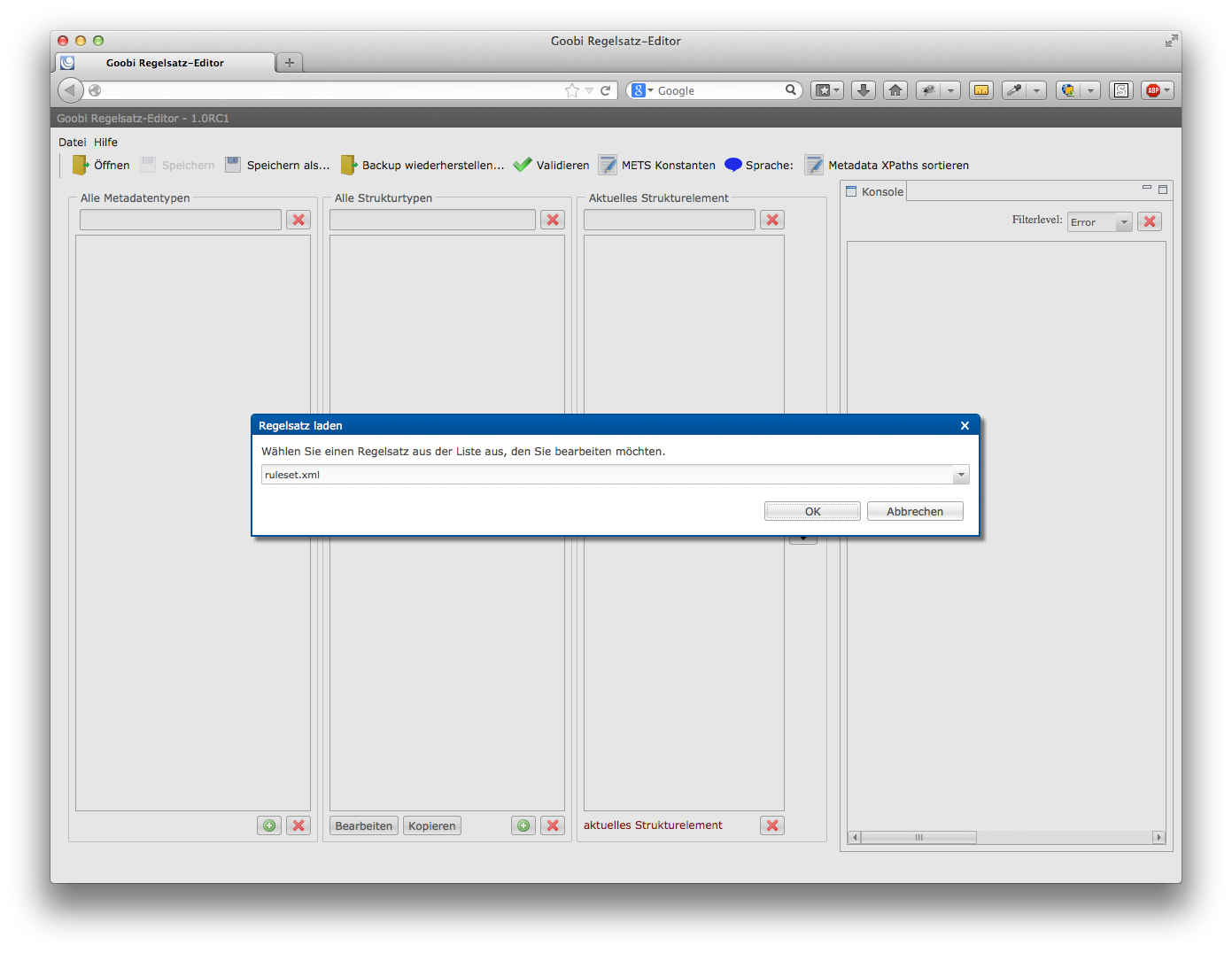
Task: Click the address bar
Action: 332,90
